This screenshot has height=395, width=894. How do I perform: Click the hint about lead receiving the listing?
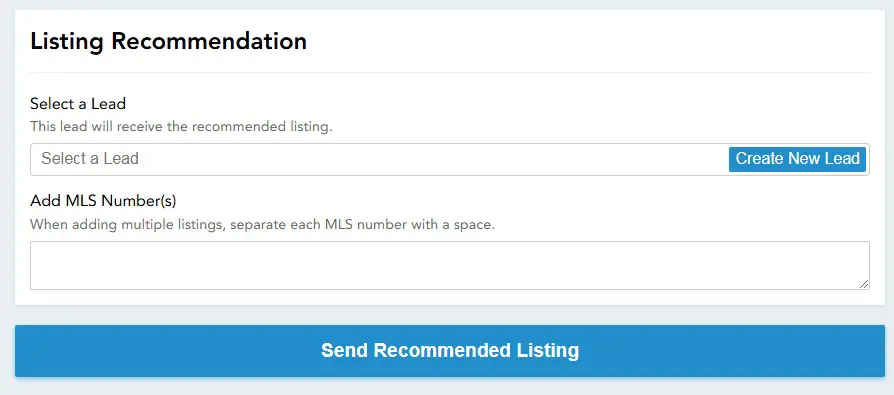pos(181,127)
